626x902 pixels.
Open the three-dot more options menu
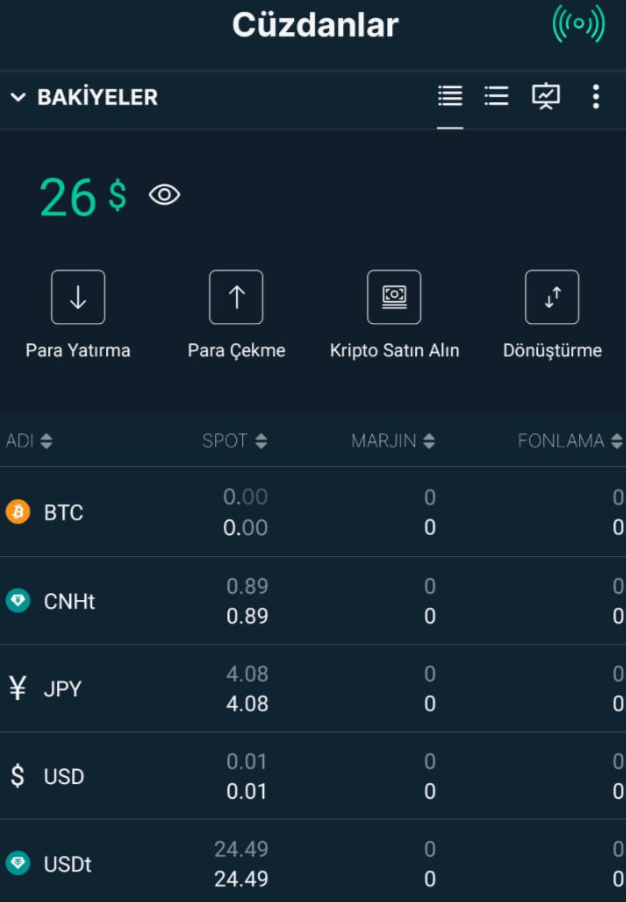click(x=596, y=96)
